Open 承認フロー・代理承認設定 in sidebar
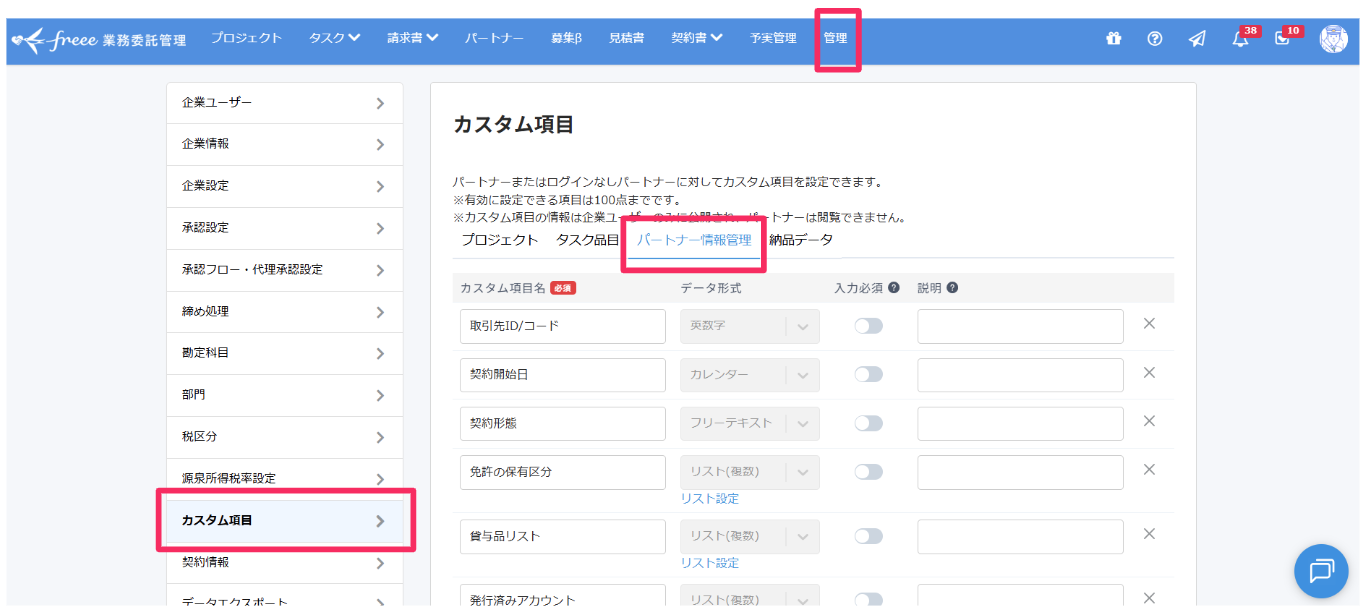The height and width of the screenshot is (610, 1363). (x=285, y=270)
